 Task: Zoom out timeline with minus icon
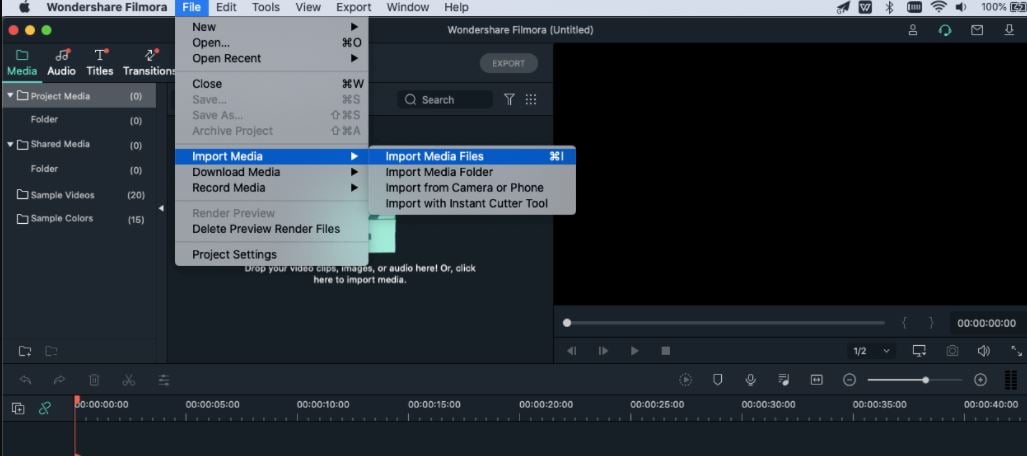(x=850, y=379)
